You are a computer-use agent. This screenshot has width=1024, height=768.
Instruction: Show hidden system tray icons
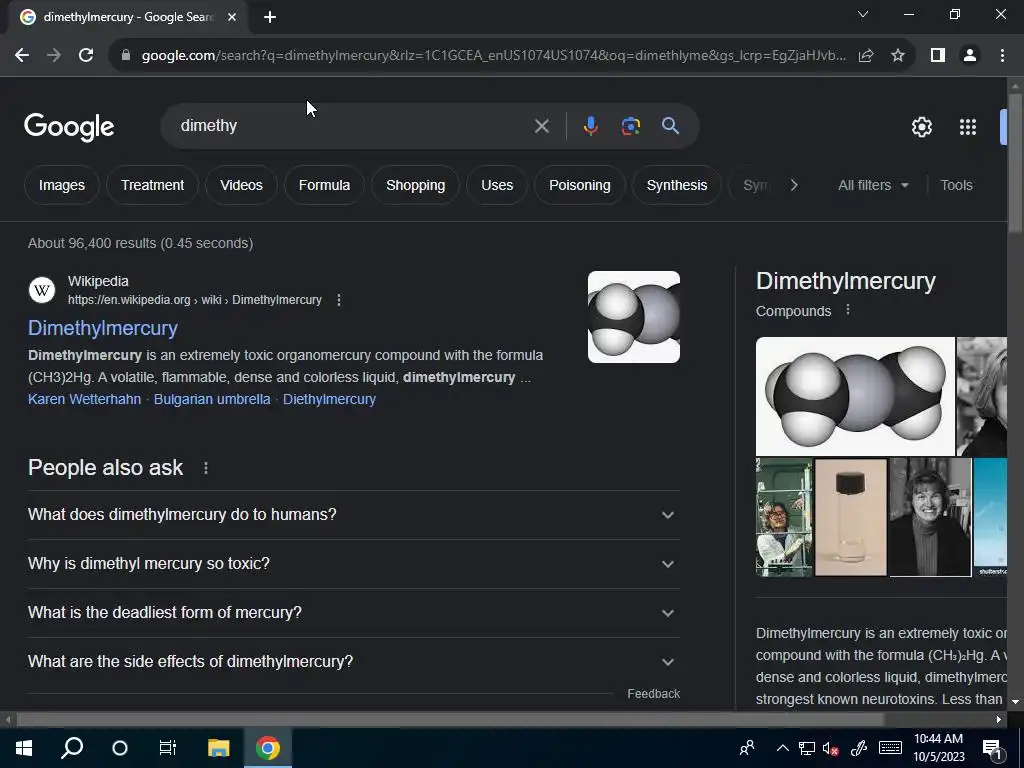click(782, 748)
